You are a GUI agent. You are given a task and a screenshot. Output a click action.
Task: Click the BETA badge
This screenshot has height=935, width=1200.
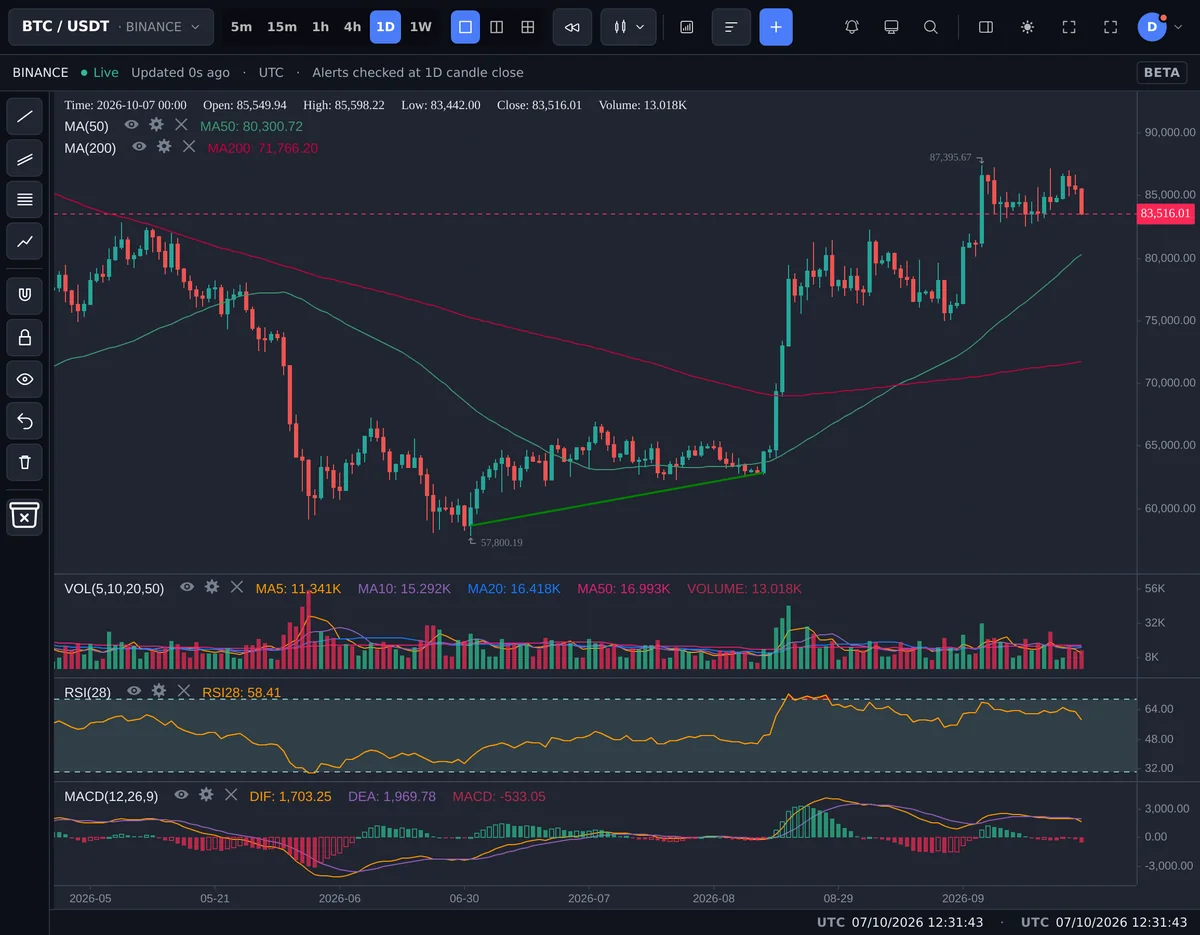tap(1161, 72)
